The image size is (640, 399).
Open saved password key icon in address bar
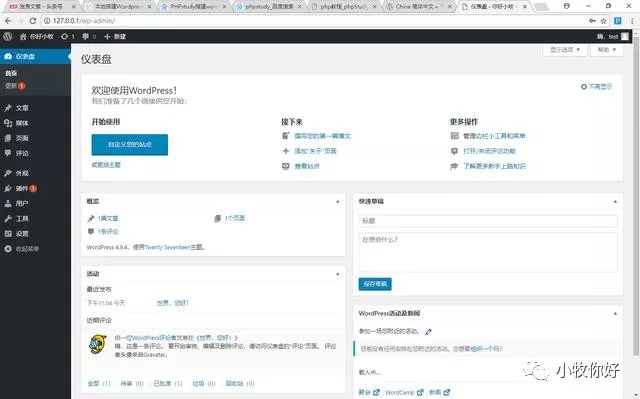point(592,20)
